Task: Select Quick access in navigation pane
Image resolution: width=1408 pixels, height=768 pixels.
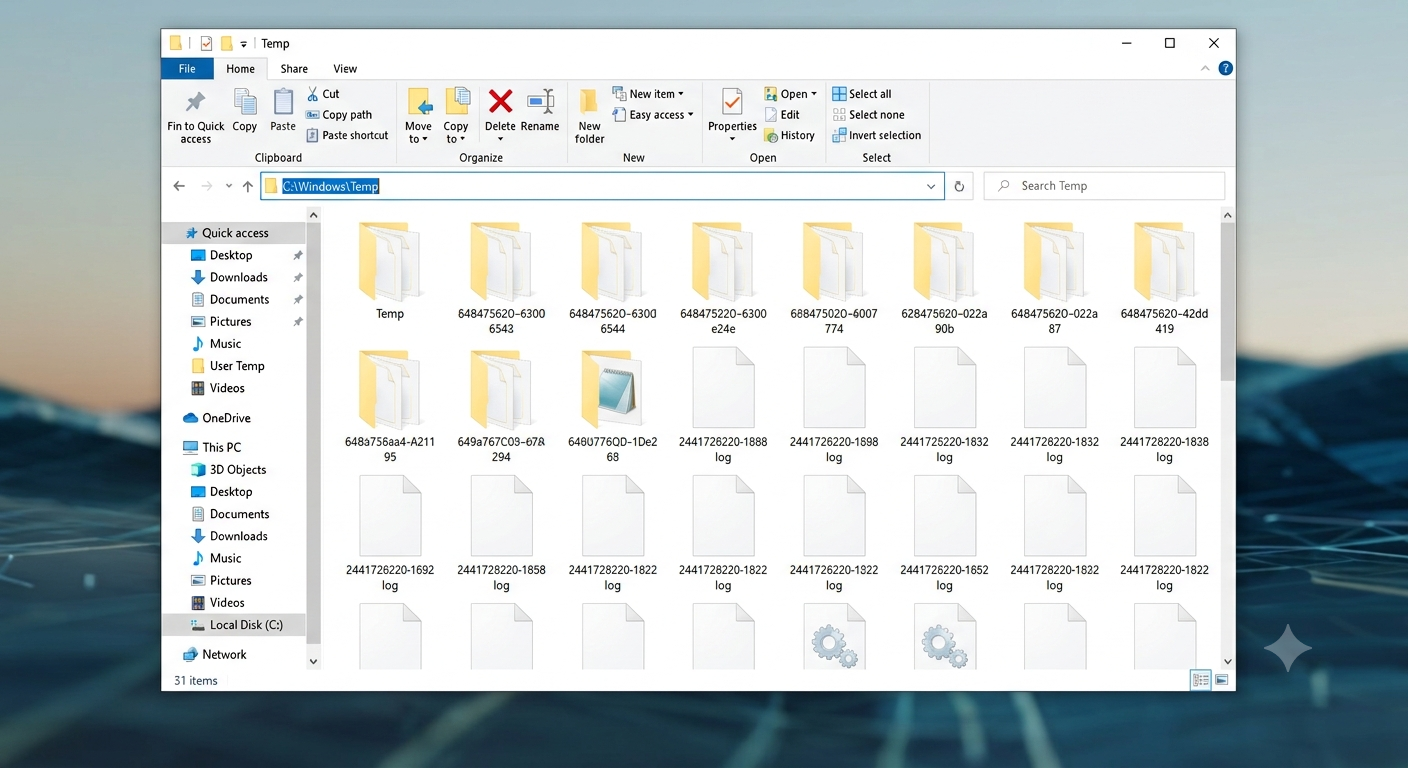Action: pyautogui.click(x=235, y=233)
